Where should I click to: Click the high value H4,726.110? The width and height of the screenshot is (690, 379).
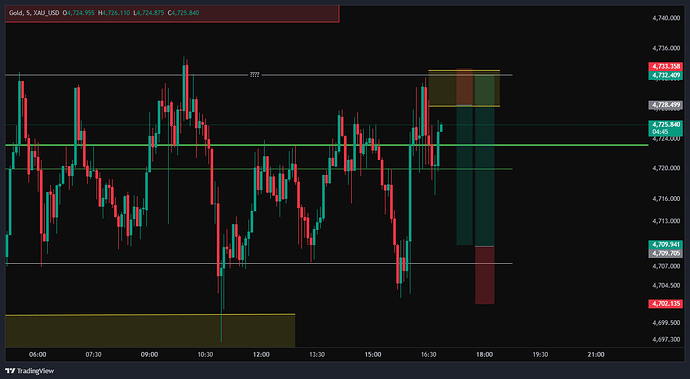pyautogui.click(x=114, y=13)
